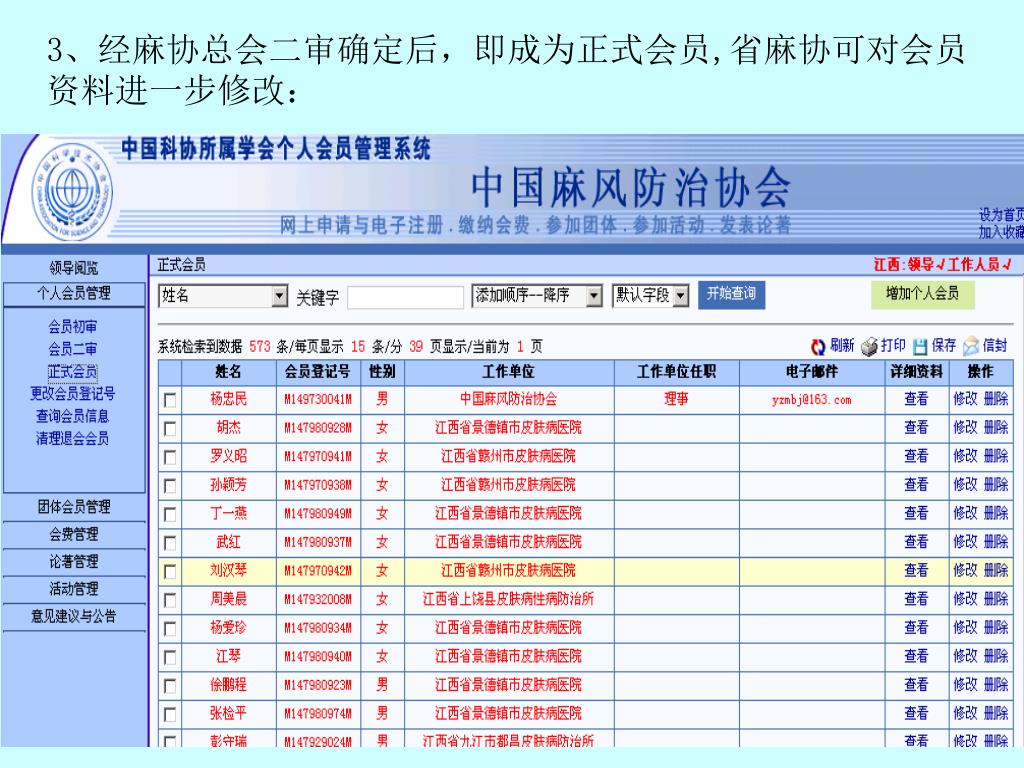Click 修改 for 杨忠民

965,399
